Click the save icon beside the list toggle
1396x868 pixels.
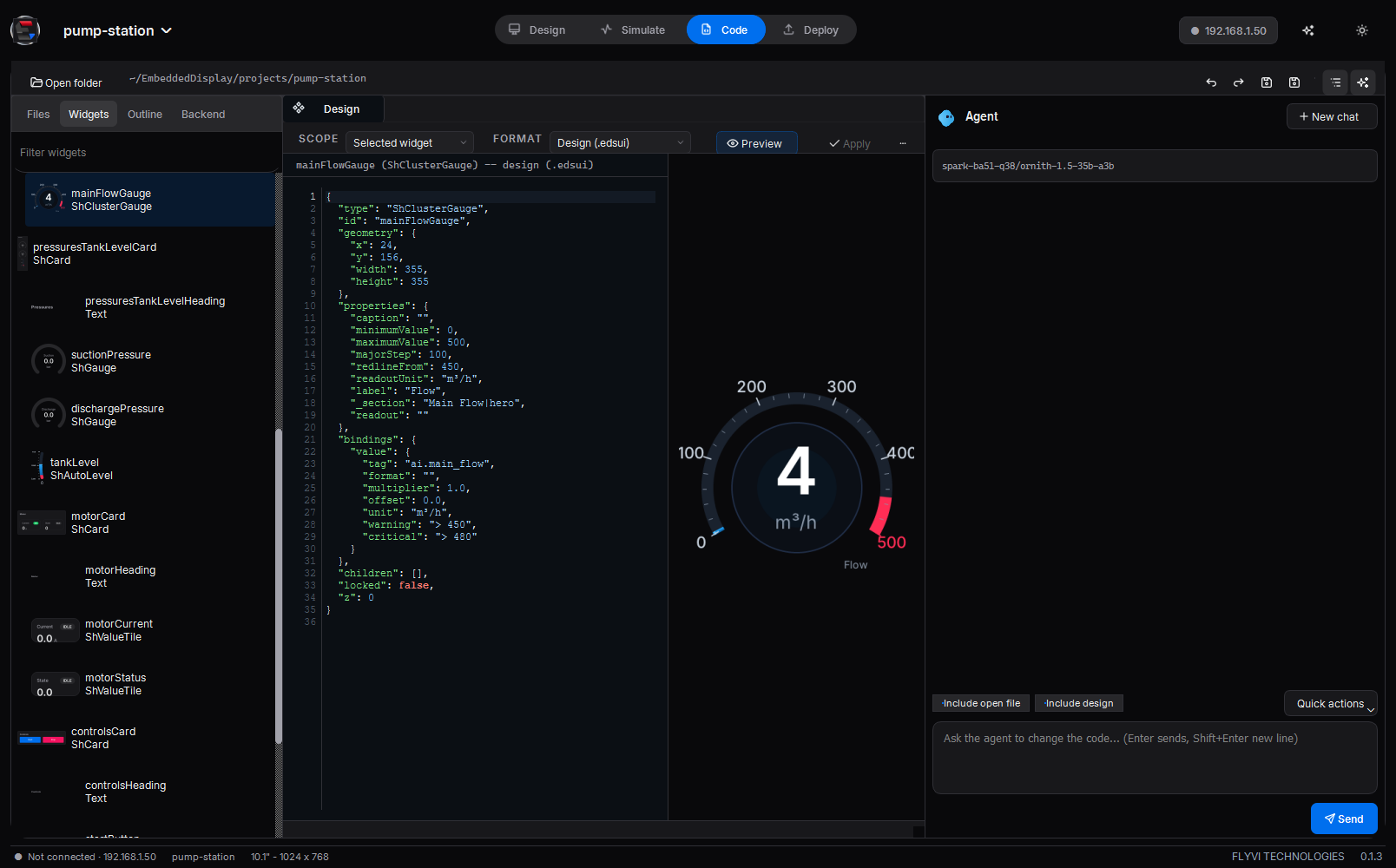click(1294, 82)
